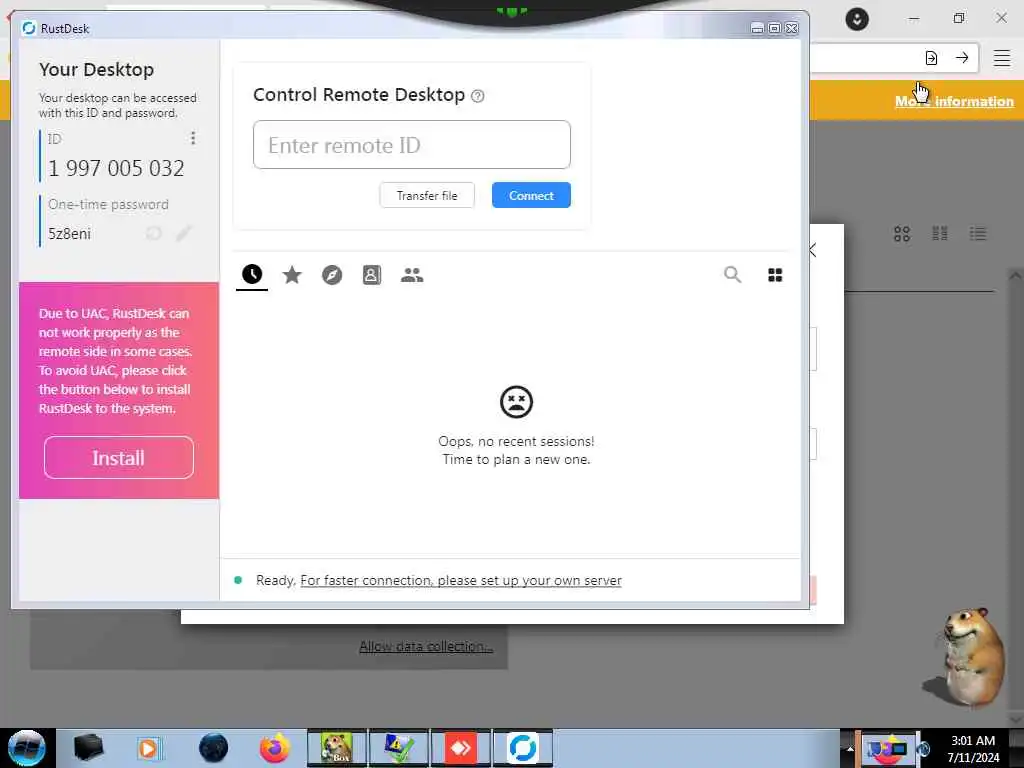The width and height of the screenshot is (1024, 768).
Task: Click the browser forward arrow icon
Action: coord(962,58)
